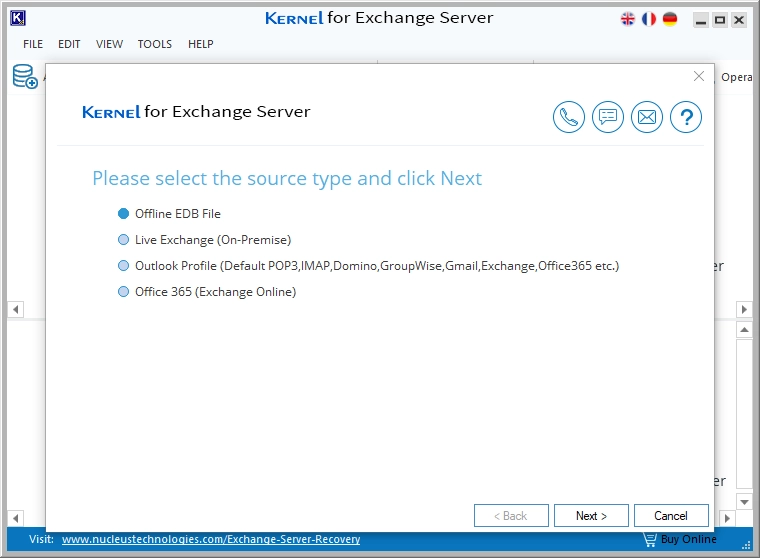Click the bottom-left horizontal scroll left arrow

click(16, 518)
